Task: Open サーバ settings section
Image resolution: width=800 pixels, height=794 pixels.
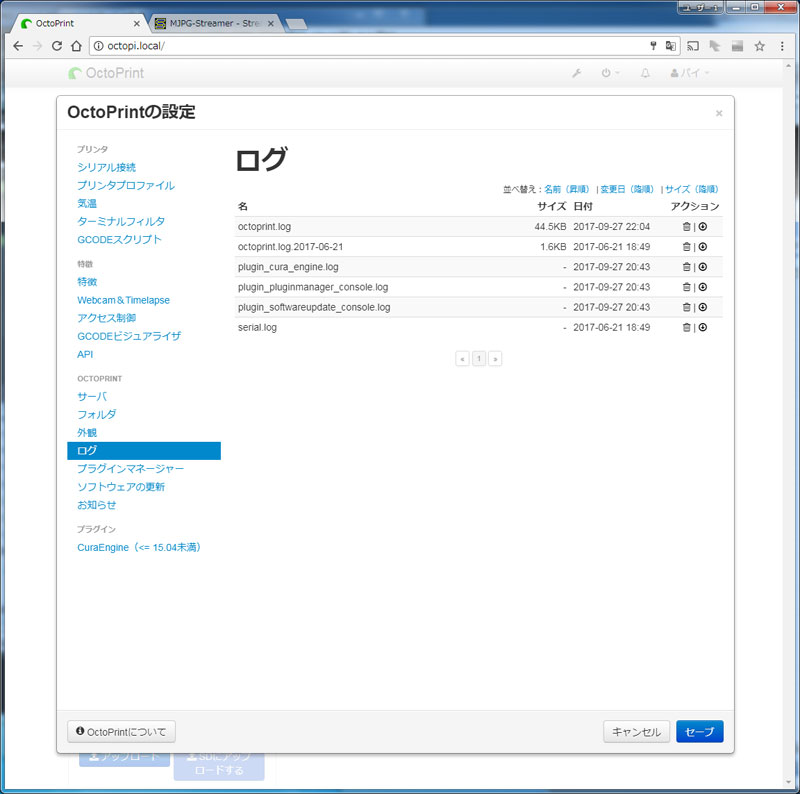Action: click(x=92, y=396)
